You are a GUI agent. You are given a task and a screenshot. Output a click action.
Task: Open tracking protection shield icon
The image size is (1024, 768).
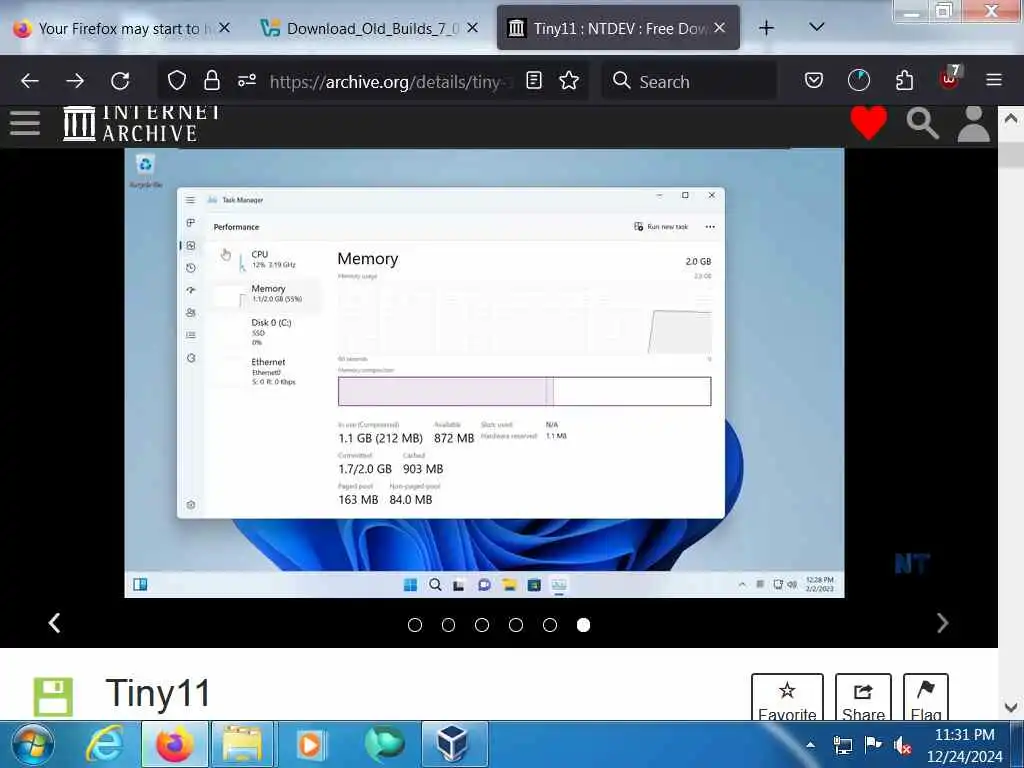[177, 81]
